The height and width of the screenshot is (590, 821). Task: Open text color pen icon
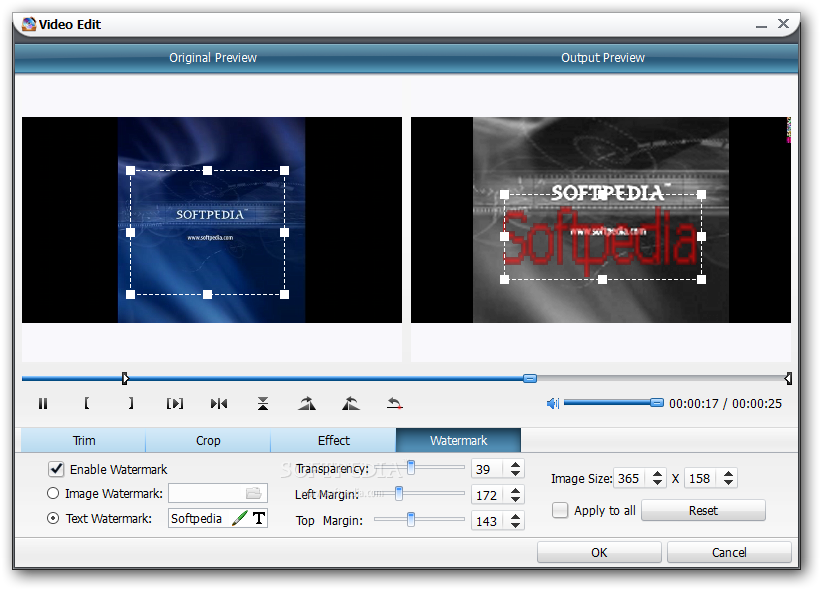point(240,518)
